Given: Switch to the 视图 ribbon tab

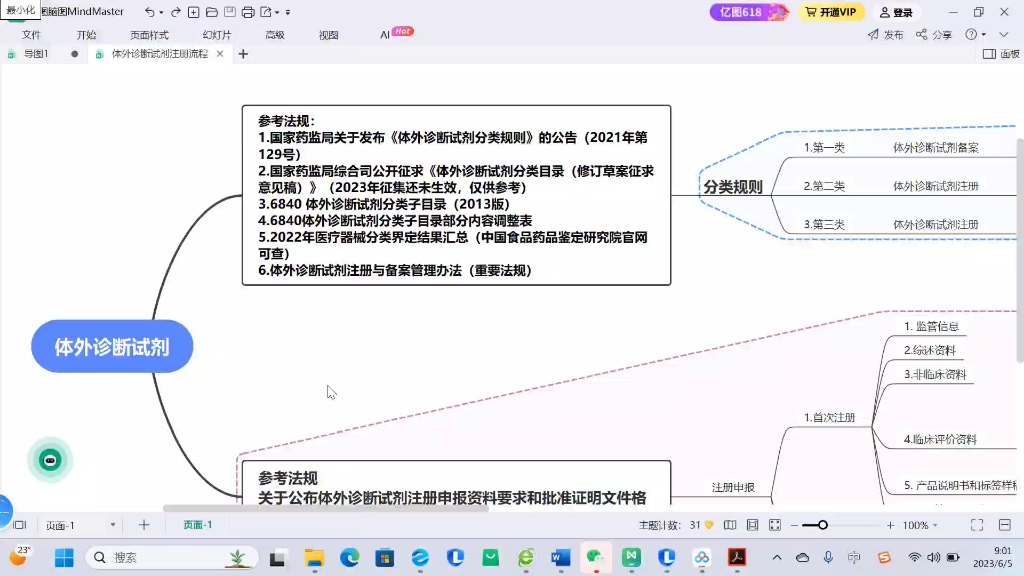Looking at the screenshot, I should tap(328, 33).
